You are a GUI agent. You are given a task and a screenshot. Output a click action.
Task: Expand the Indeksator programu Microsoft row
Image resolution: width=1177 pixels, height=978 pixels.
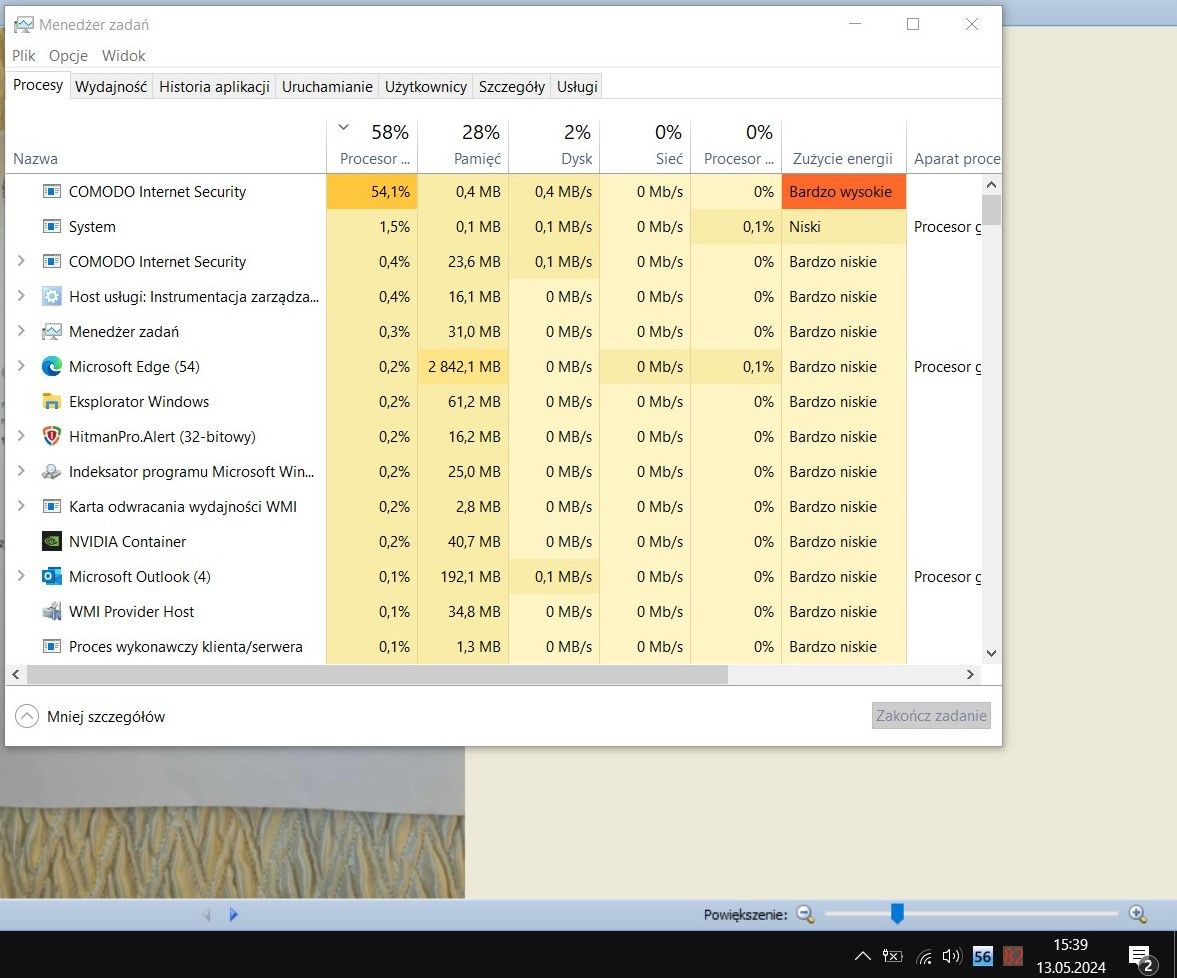point(21,471)
